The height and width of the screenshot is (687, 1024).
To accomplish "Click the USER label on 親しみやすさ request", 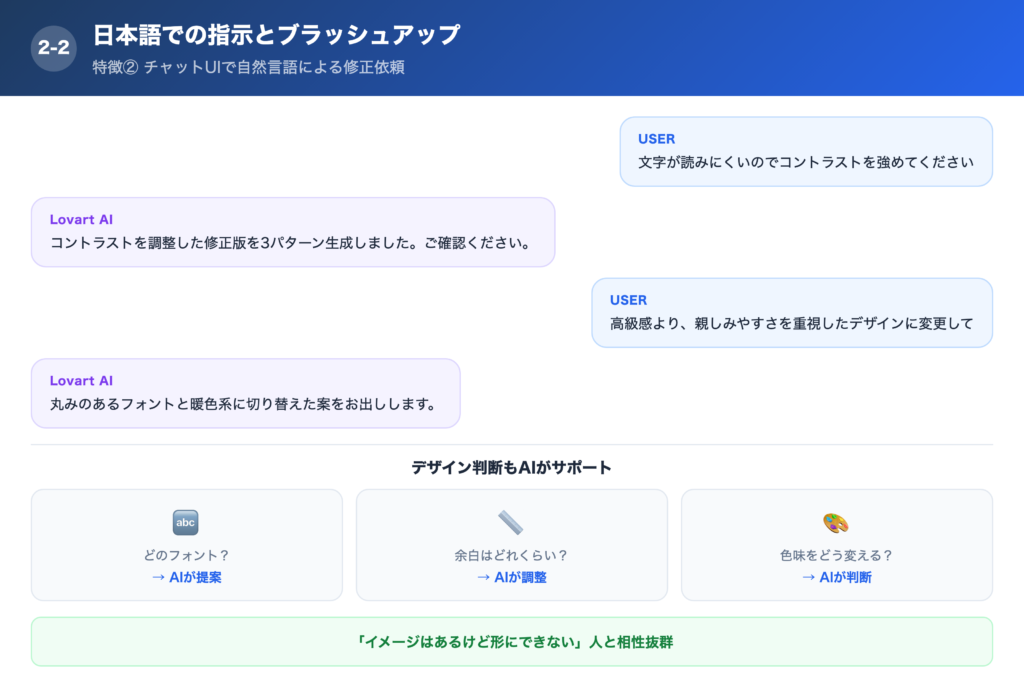I will point(628,299).
